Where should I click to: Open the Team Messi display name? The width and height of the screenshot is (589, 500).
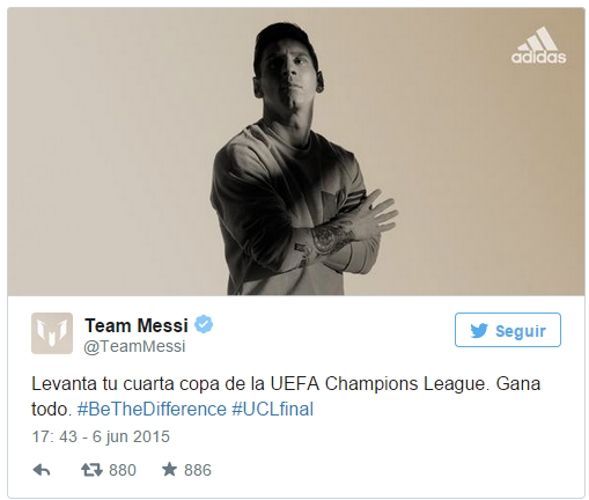[136, 325]
